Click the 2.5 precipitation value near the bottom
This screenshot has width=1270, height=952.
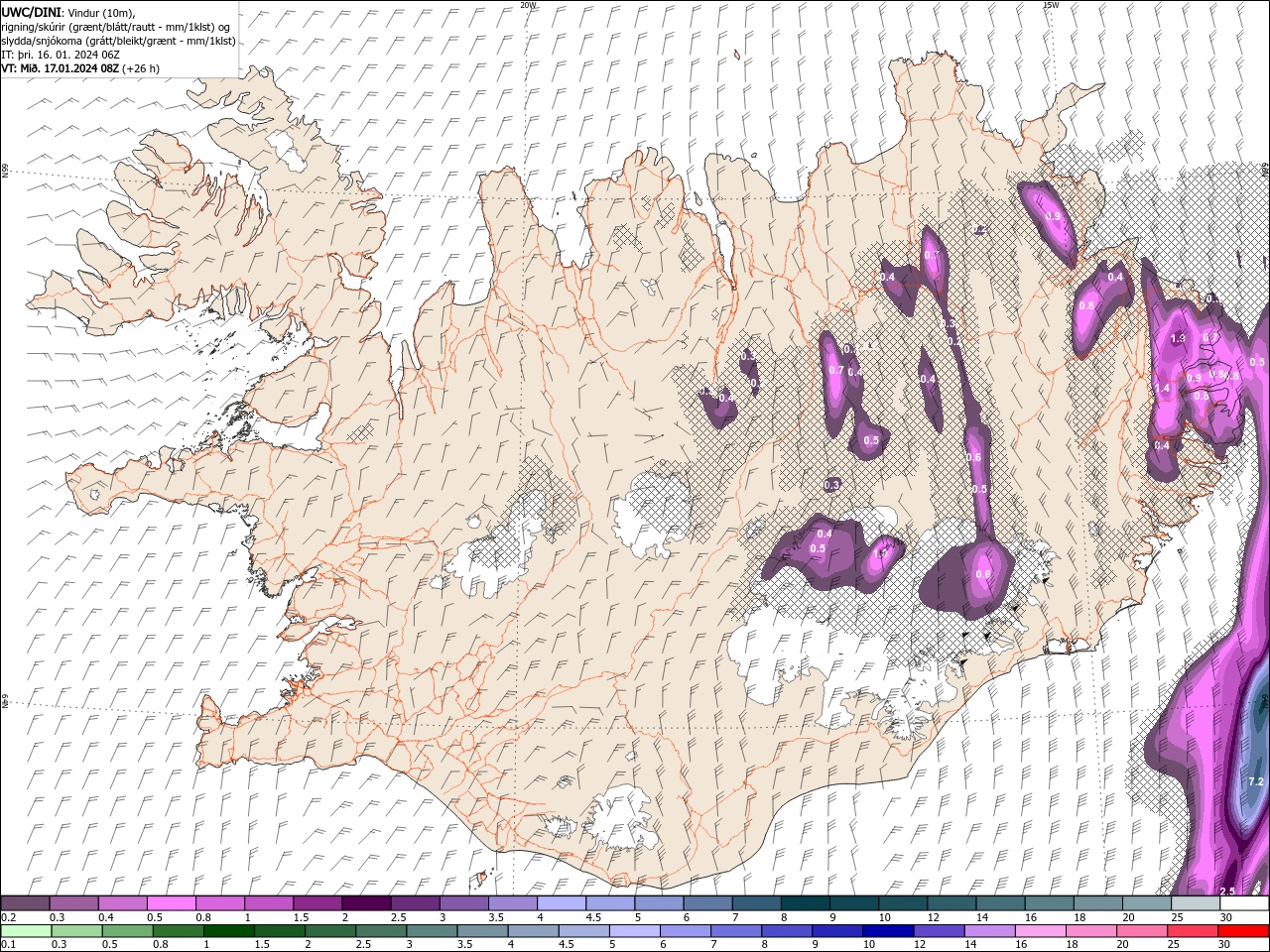1227,891
